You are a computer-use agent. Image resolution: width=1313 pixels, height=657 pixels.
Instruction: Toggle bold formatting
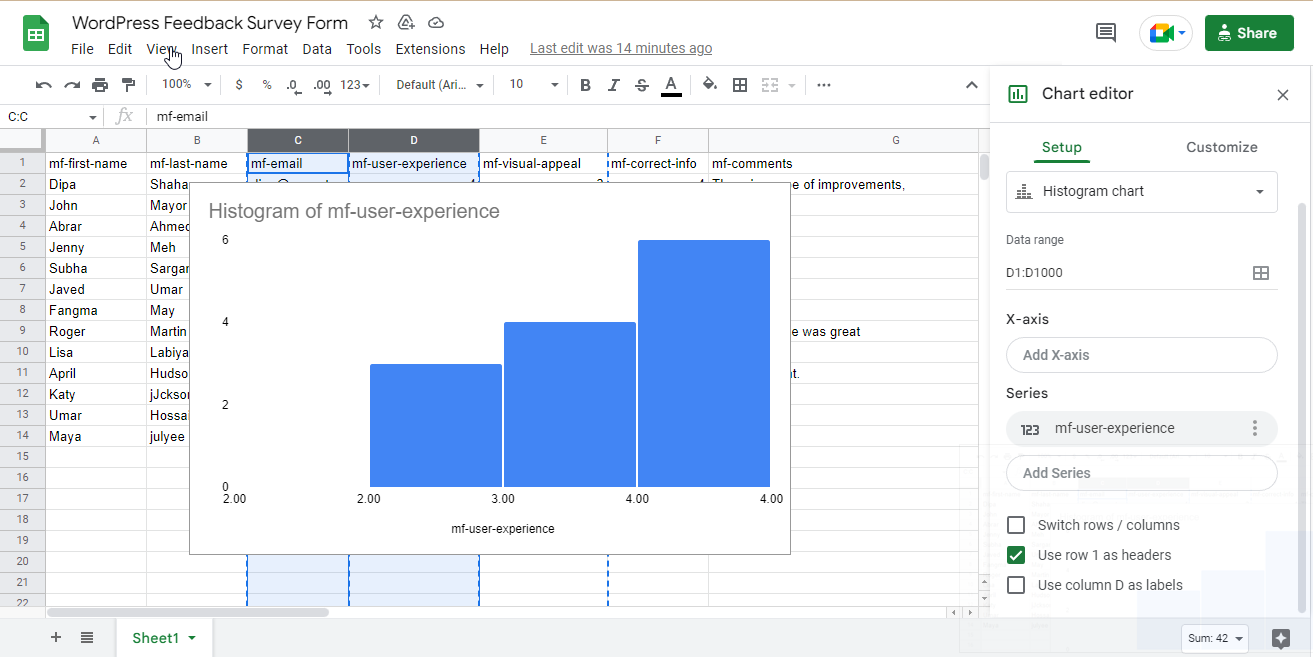click(x=586, y=85)
